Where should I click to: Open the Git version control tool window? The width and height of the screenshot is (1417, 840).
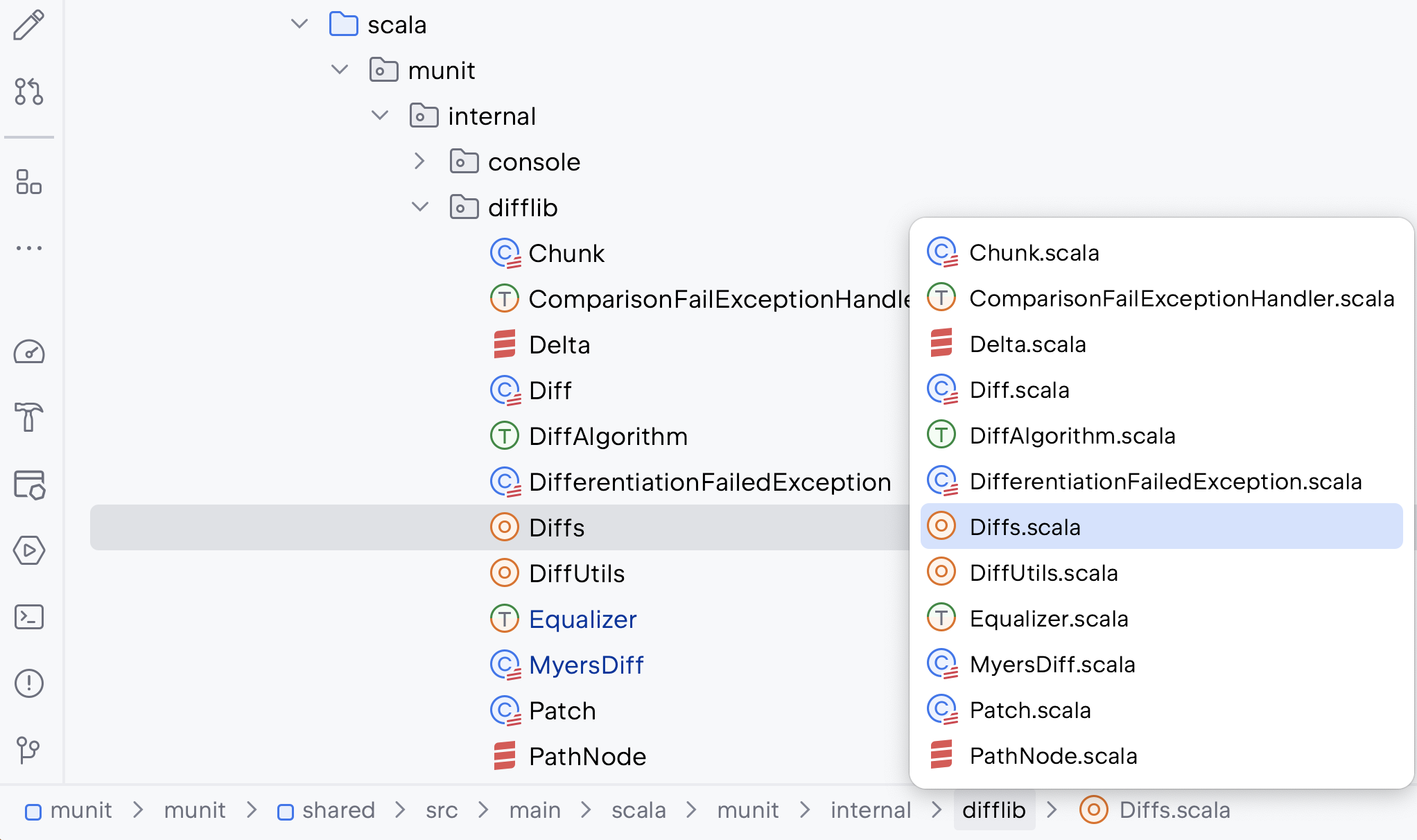28,749
